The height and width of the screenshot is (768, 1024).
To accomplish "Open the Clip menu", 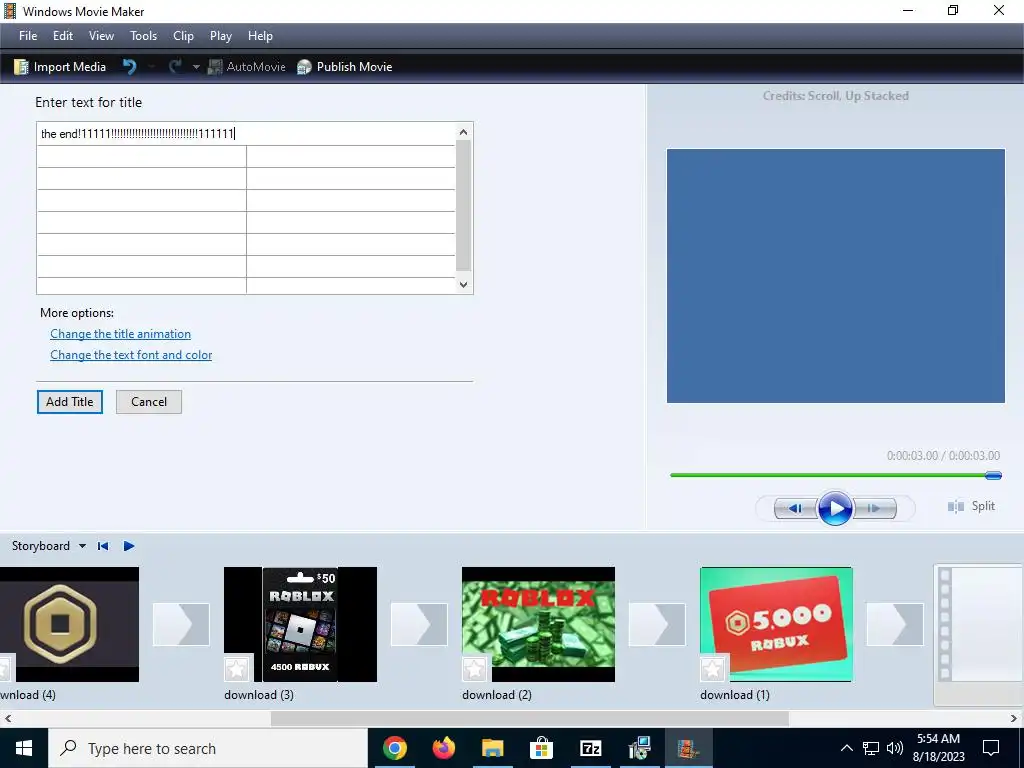I will click(183, 36).
